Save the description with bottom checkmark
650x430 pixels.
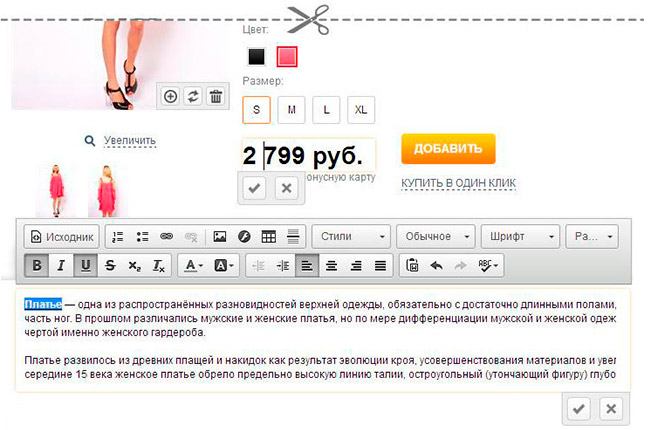[x=579, y=409]
